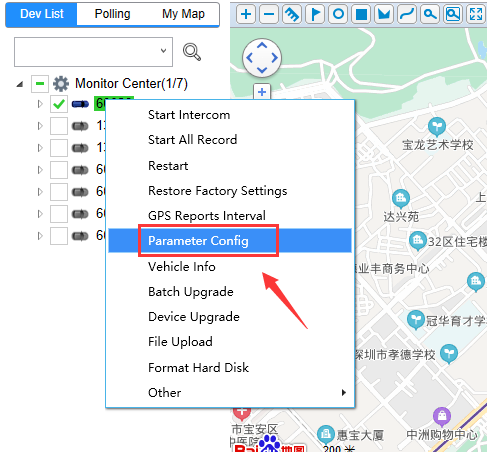Screen dimensions: 487x452
Task: Select the flag marker tool
Action: click(315, 14)
